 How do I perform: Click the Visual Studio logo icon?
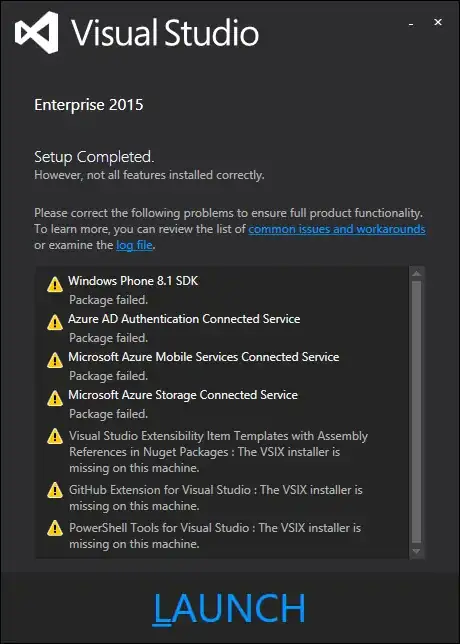(37, 32)
